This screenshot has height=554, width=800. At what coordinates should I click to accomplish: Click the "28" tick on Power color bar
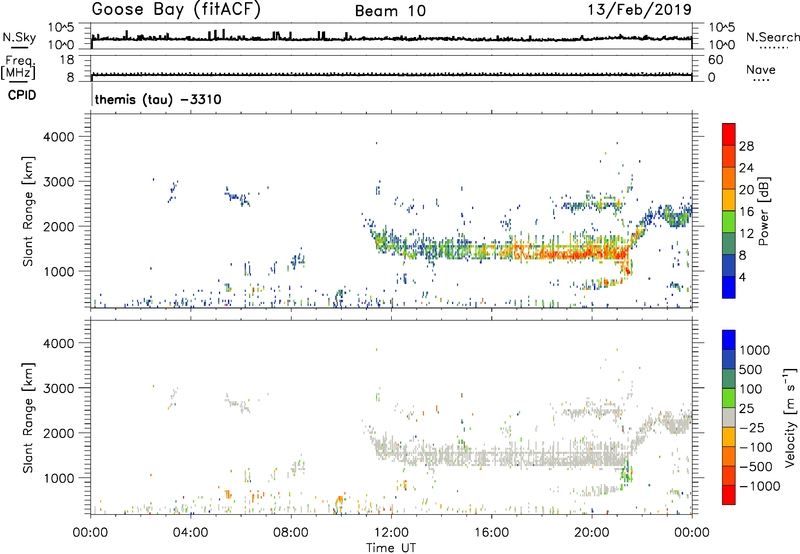[746, 146]
